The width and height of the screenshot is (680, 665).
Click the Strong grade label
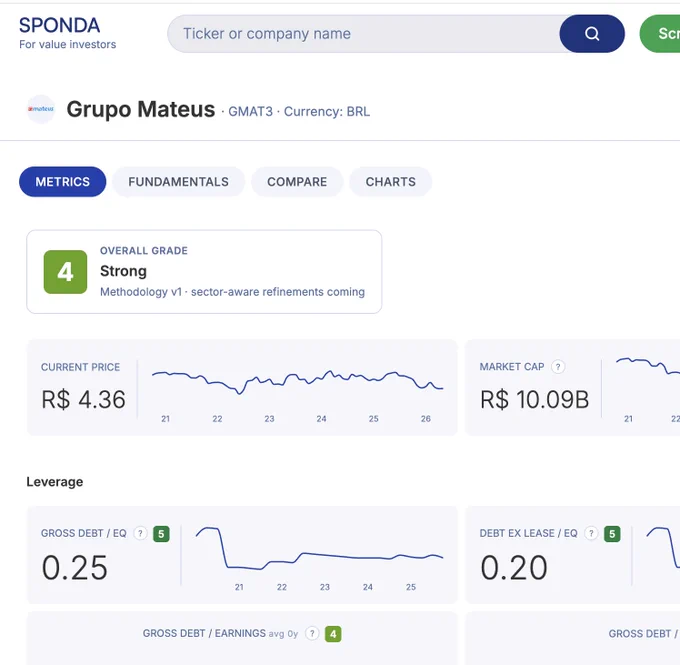124,271
